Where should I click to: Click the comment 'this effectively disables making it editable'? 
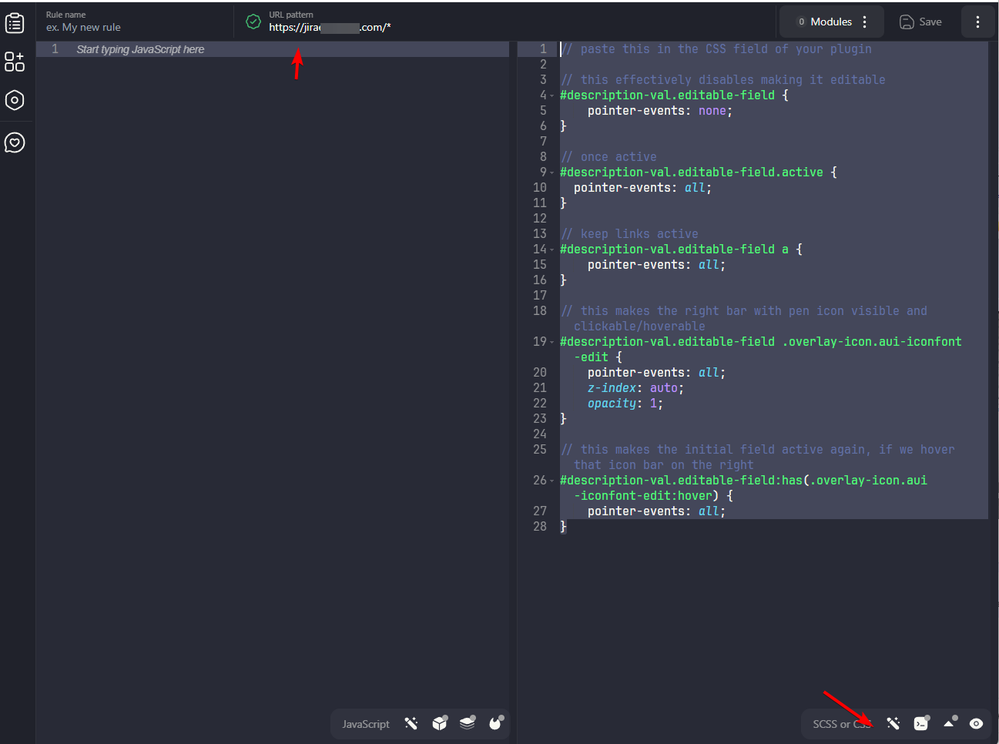(x=722, y=80)
